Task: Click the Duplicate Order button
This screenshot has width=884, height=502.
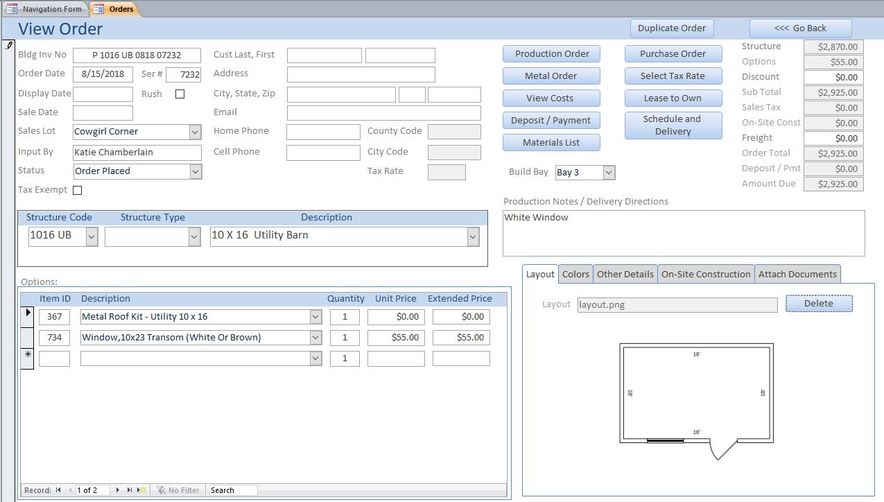Action: [x=671, y=28]
